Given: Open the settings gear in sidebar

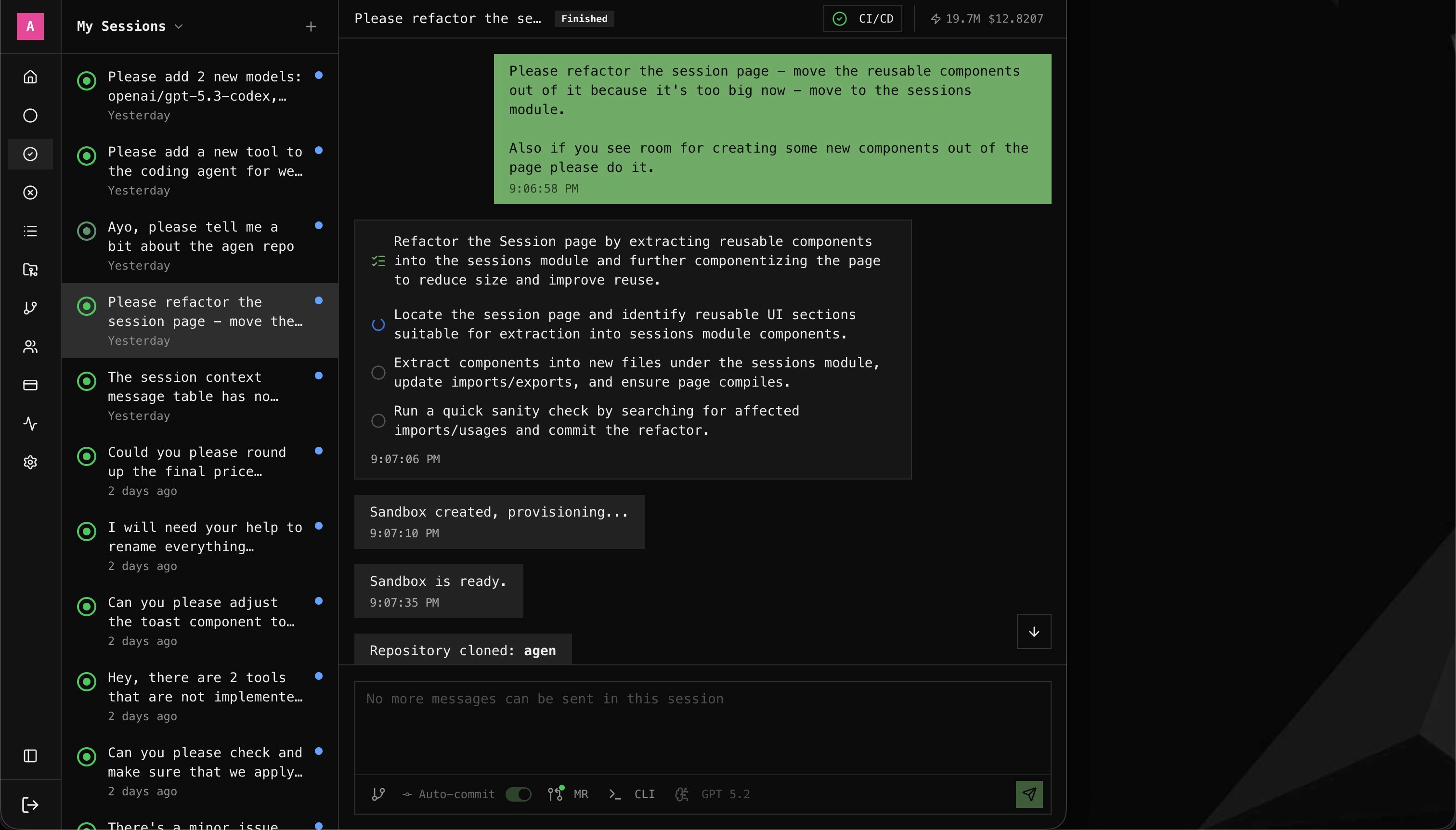Looking at the screenshot, I should click(30, 462).
